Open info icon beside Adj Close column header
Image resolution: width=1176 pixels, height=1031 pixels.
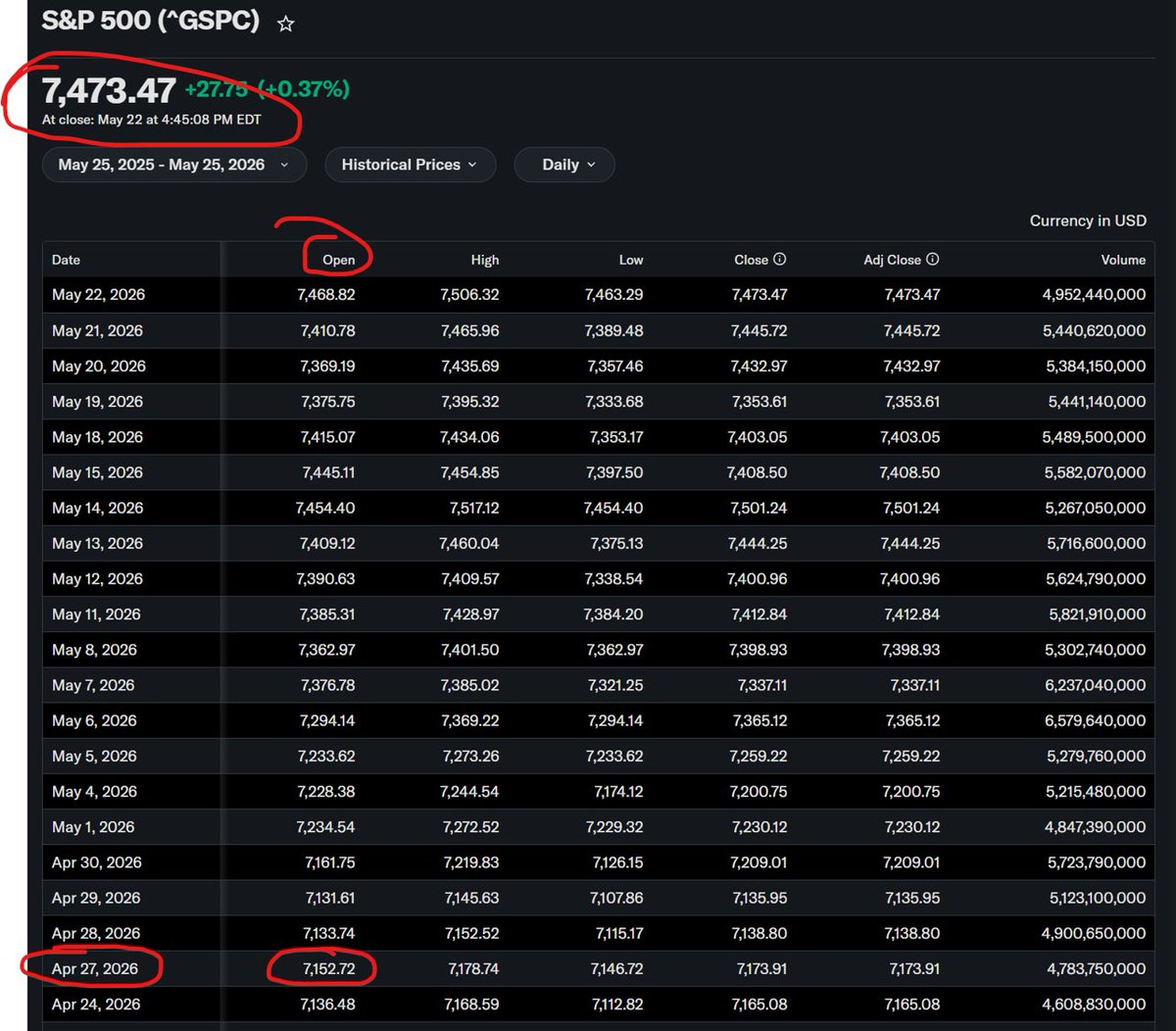click(x=933, y=260)
